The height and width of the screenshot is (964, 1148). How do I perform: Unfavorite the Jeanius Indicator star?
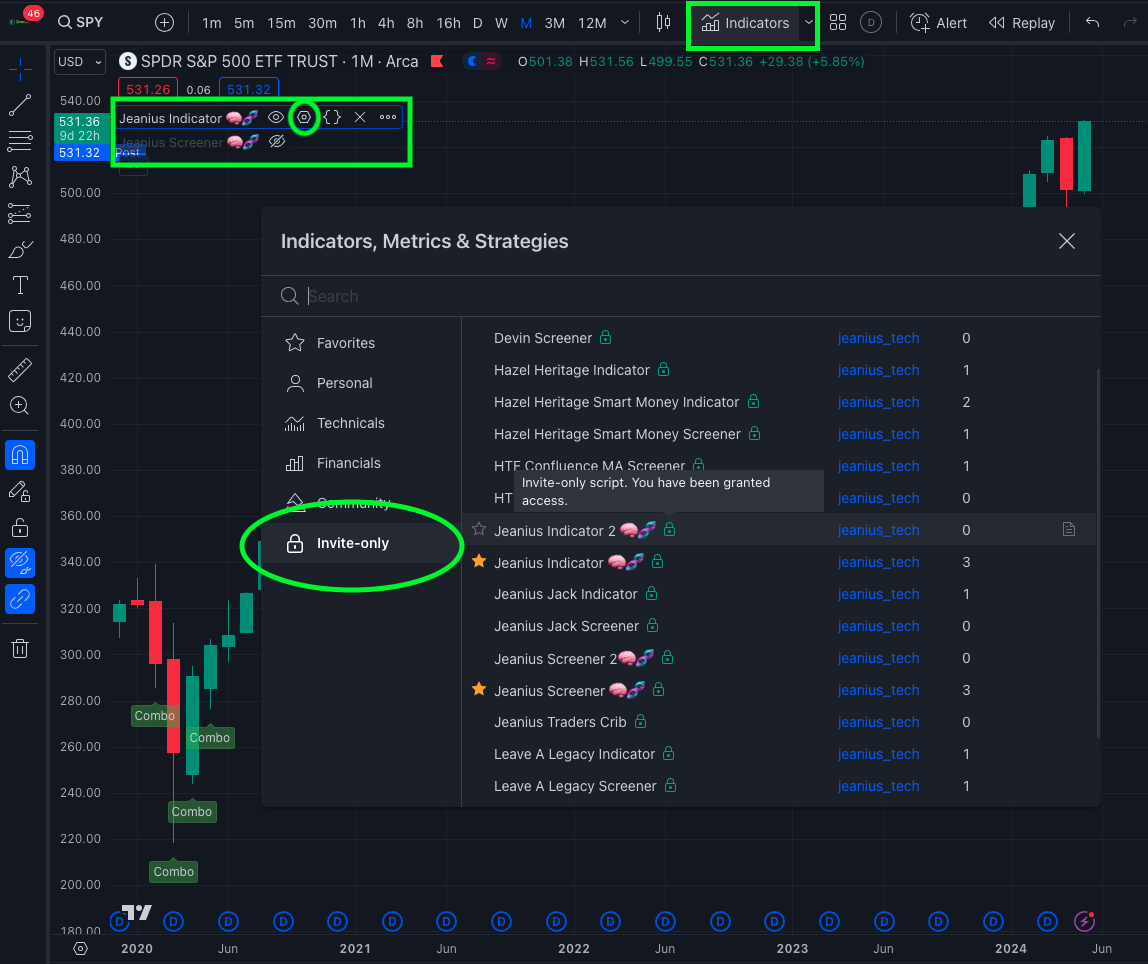(479, 561)
